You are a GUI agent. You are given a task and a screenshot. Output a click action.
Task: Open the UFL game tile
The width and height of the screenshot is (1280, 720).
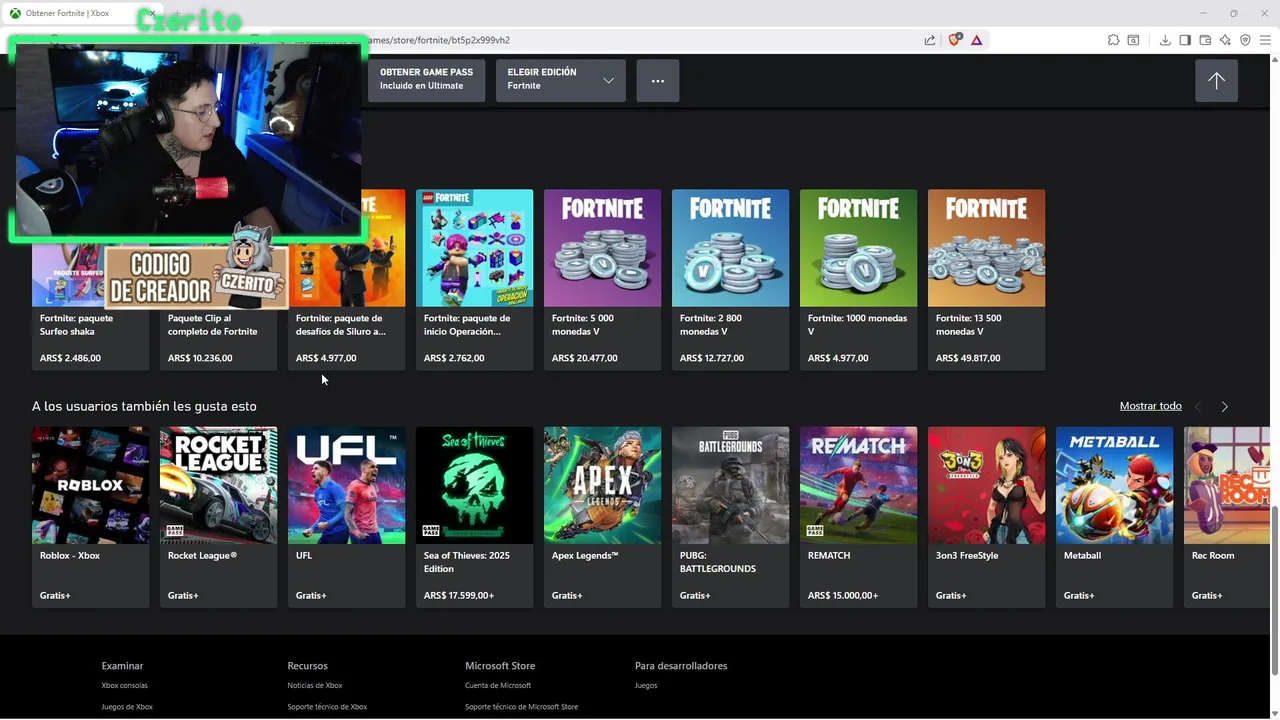pyautogui.click(x=346, y=517)
